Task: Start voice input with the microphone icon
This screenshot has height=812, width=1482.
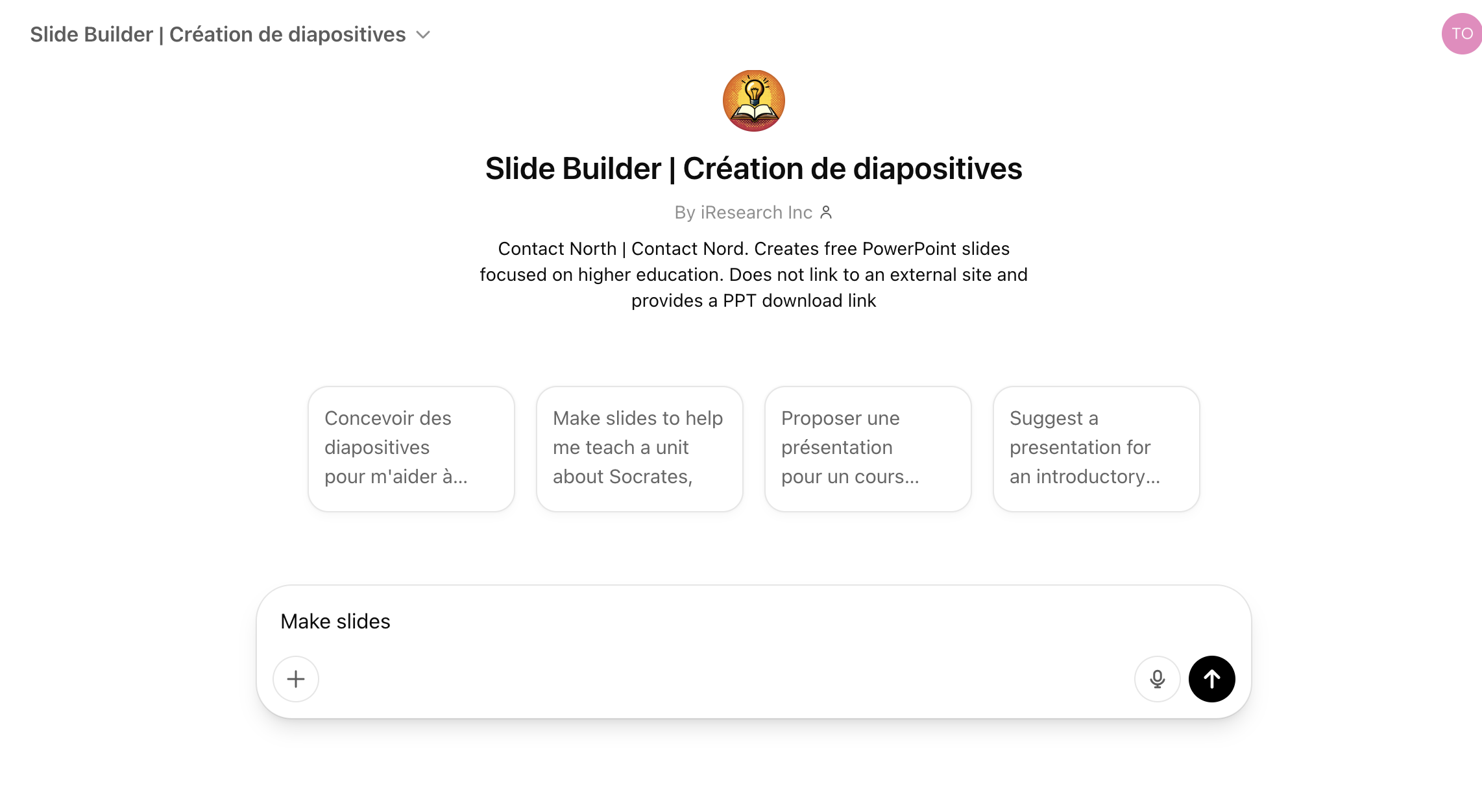Action: (1157, 679)
